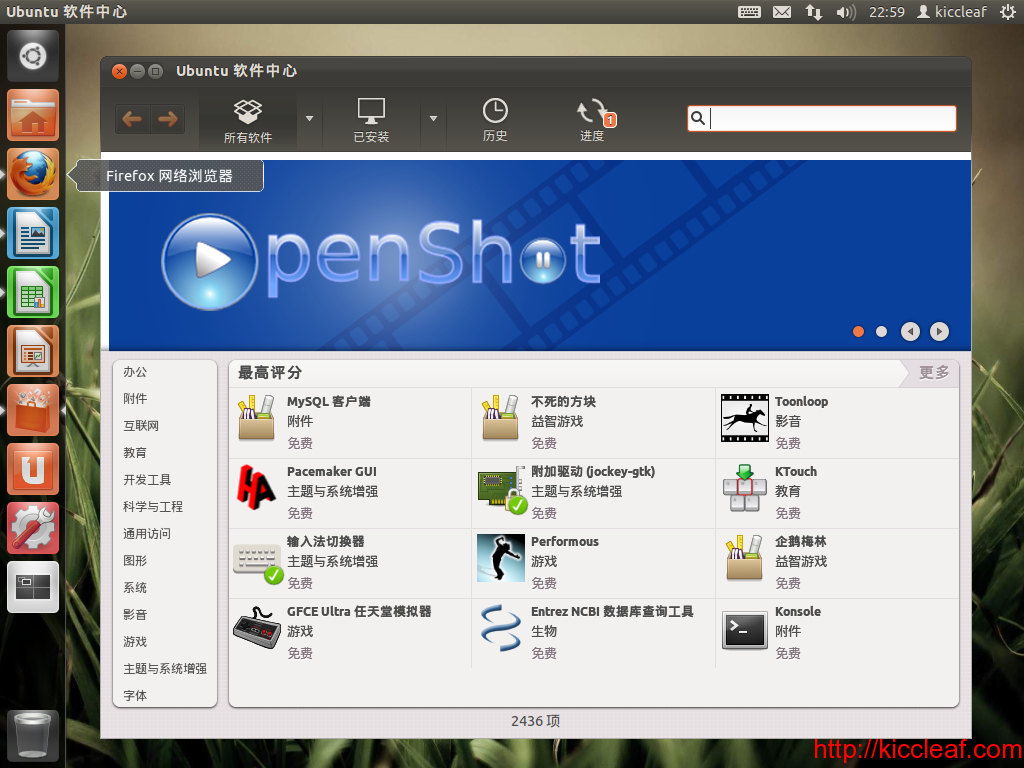Open LibreOffice Impress from the launcher
This screenshot has width=1024, height=768.
33,351
